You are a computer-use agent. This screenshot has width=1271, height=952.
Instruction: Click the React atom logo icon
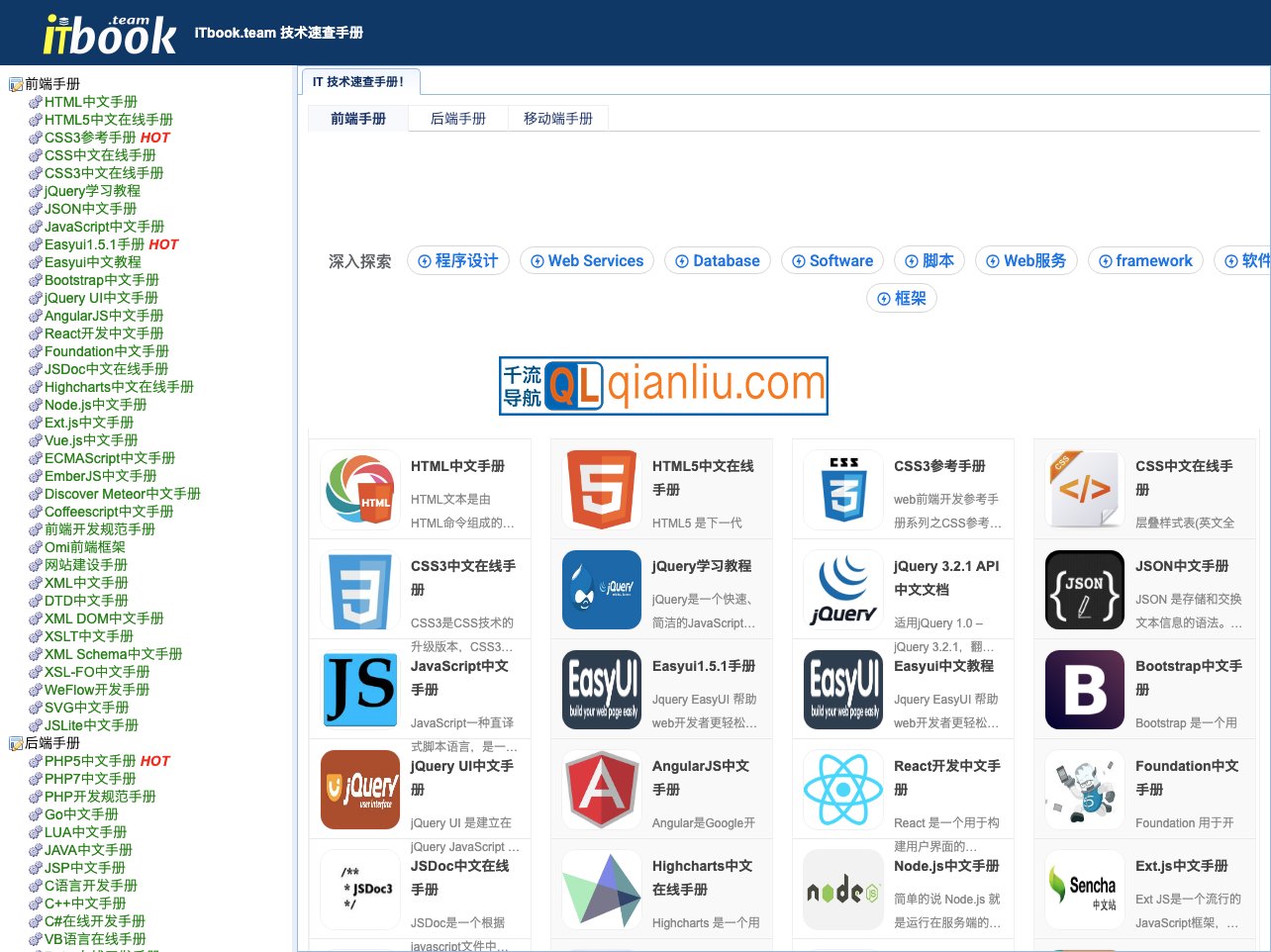[x=842, y=789]
